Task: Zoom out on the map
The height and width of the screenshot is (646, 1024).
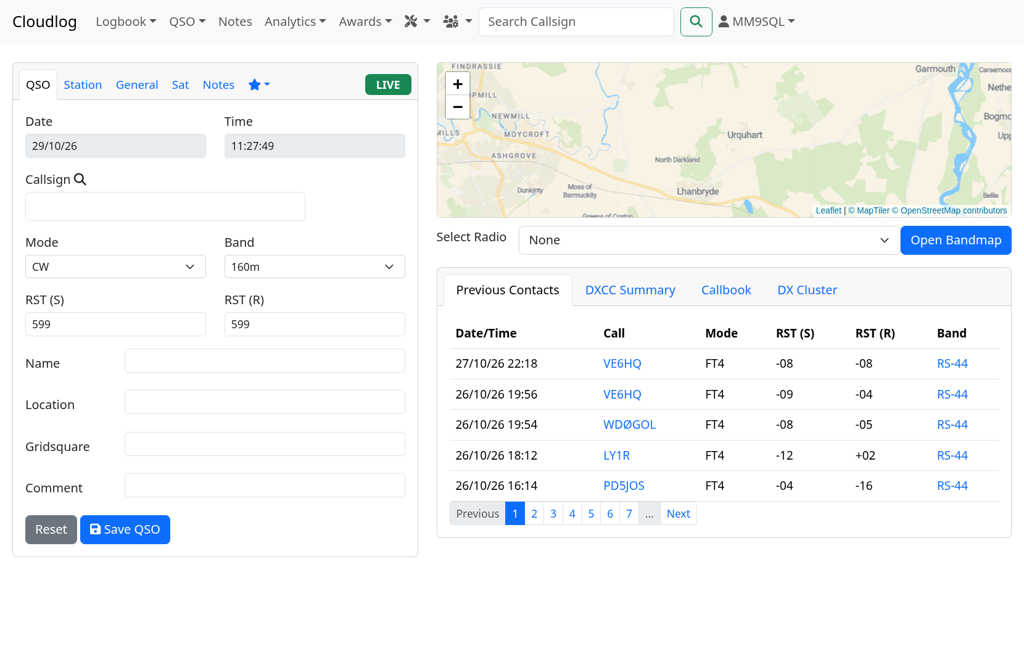Action: click(x=457, y=107)
